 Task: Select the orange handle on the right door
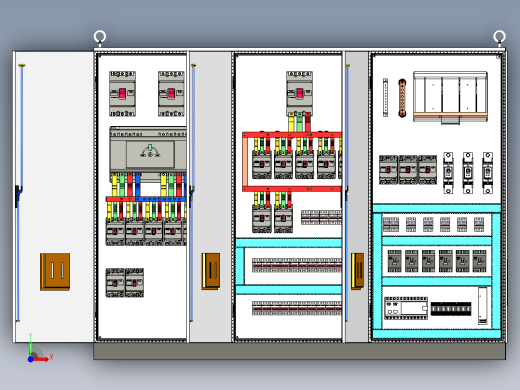[x=357, y=271]
